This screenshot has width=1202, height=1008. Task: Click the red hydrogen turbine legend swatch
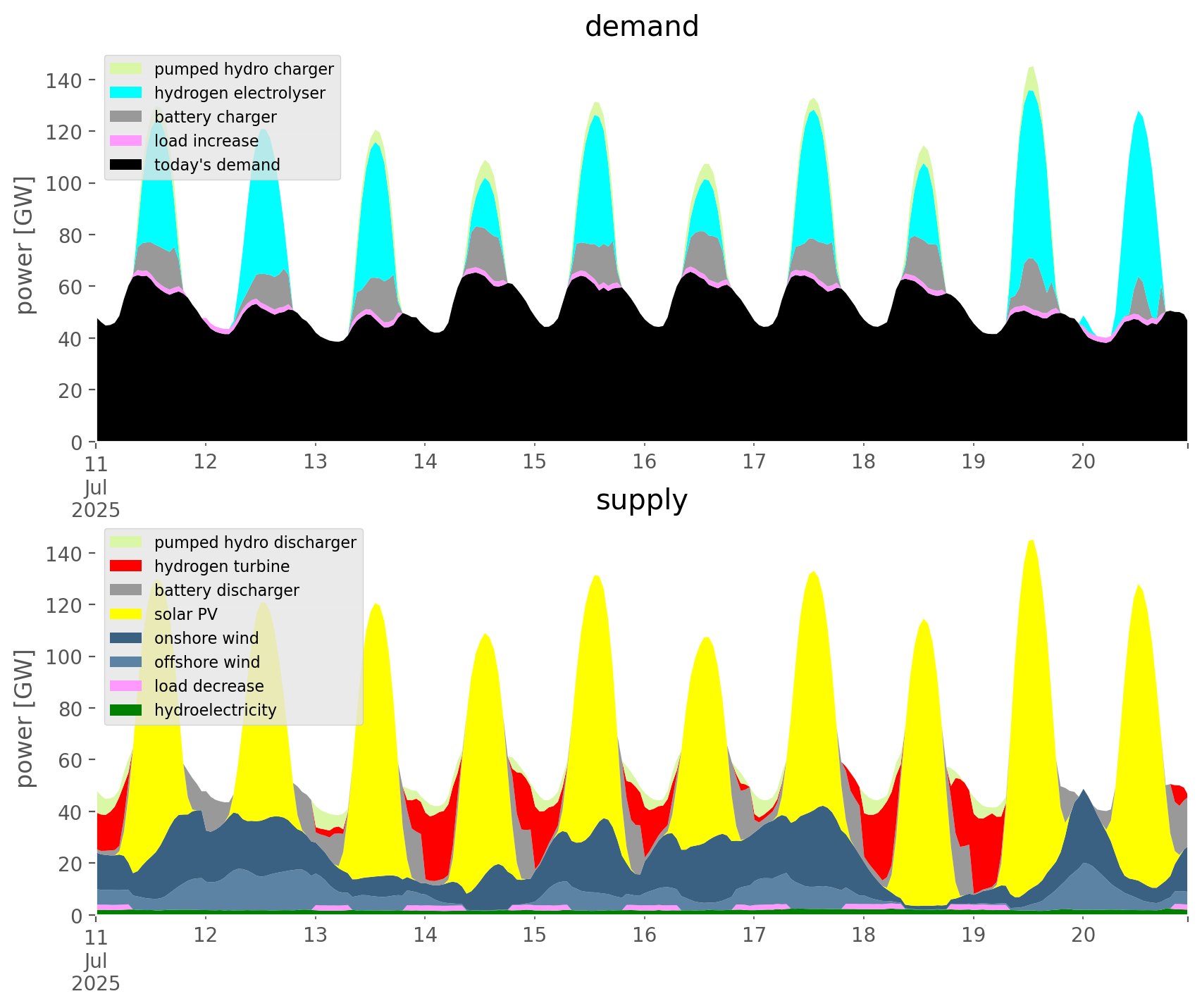[x=126, y=566]
